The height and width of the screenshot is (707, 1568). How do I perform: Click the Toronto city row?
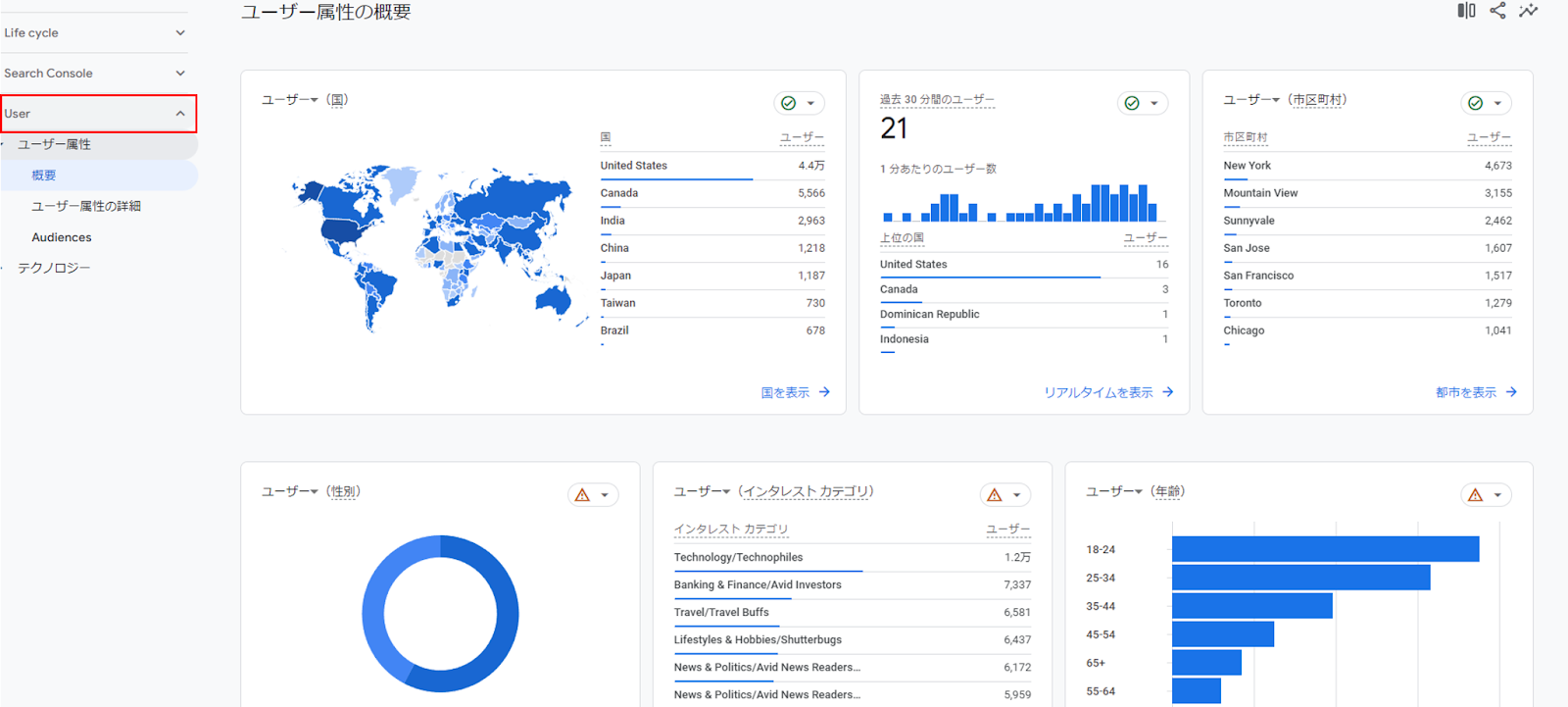pyautogui.click(x=1367, y=303)
